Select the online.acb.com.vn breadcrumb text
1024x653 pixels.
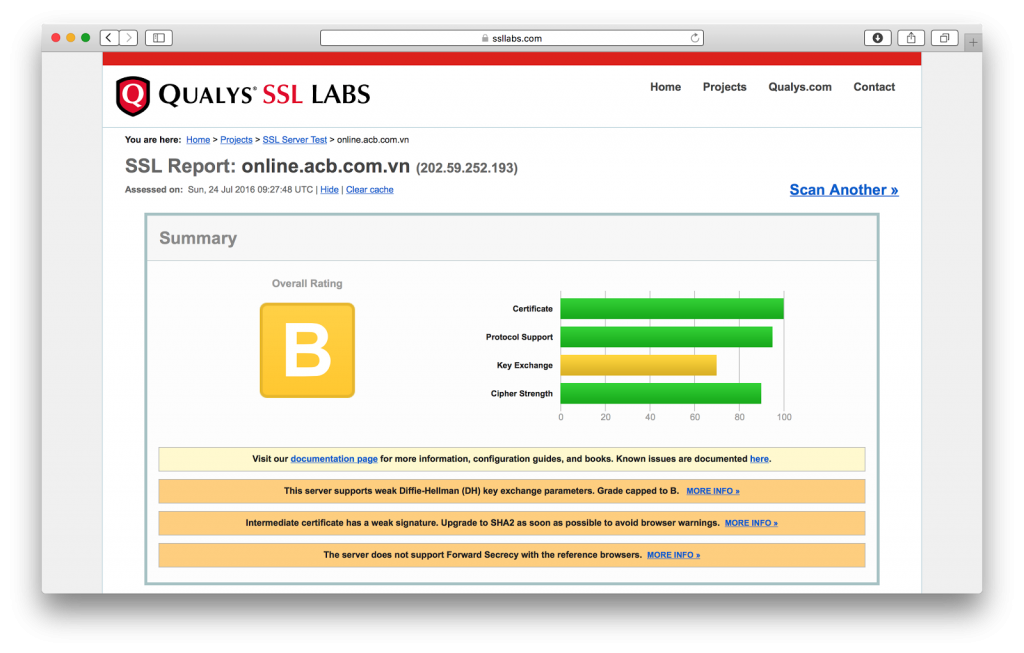click(x=373, y=140)
